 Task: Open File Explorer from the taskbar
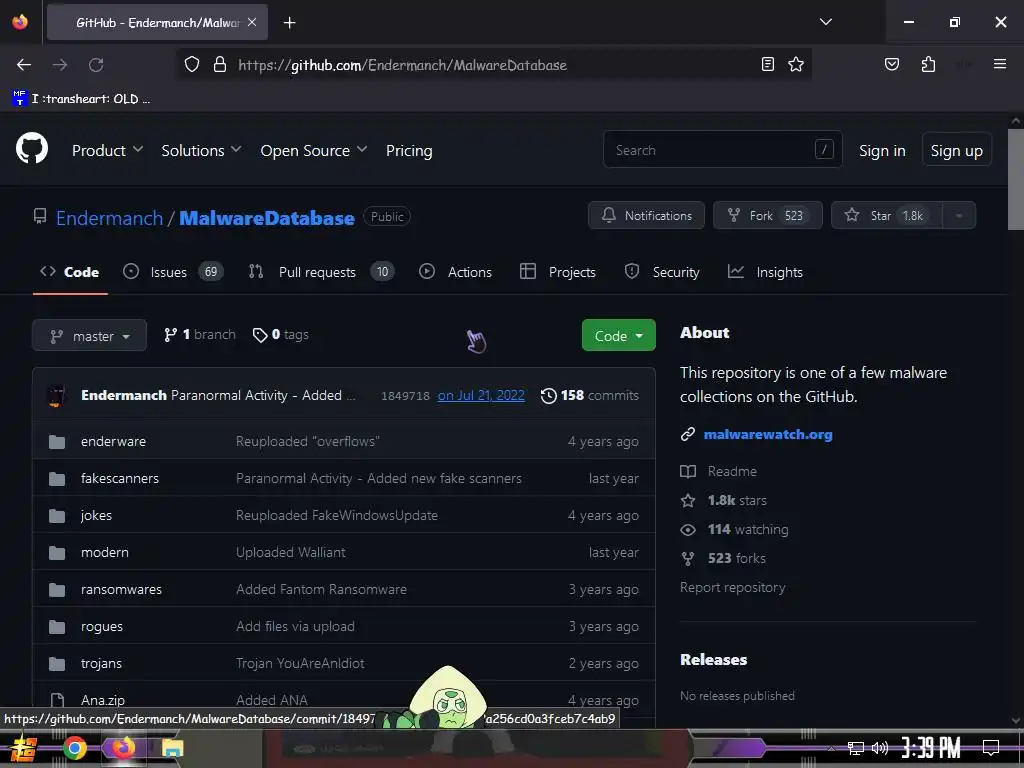point(172,748)
